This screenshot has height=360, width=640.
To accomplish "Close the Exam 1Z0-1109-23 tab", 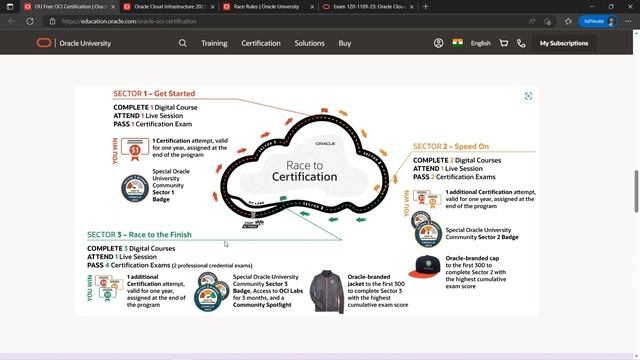I will point(411,7).
